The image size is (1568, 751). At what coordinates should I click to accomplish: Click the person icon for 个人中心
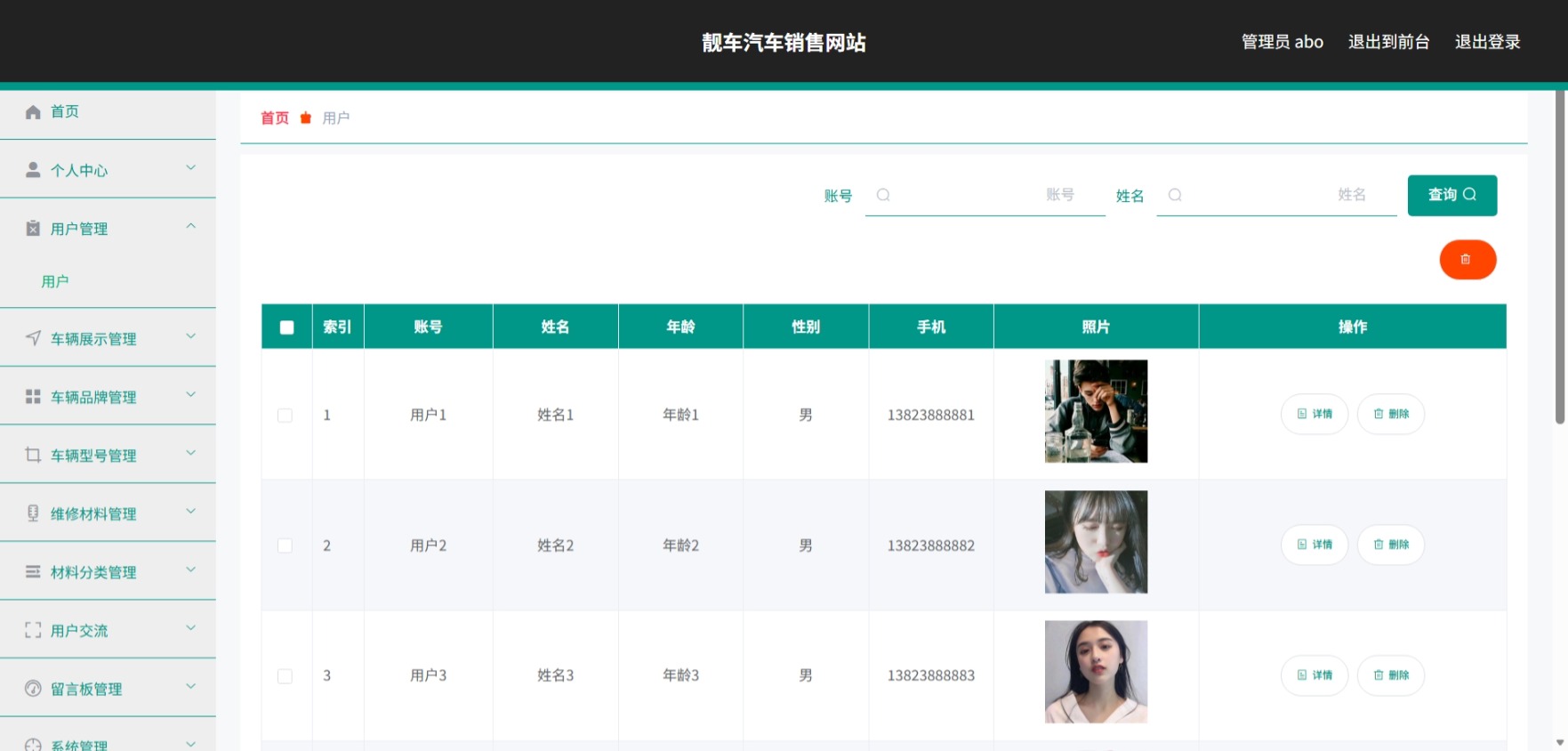tap(33, 170)
